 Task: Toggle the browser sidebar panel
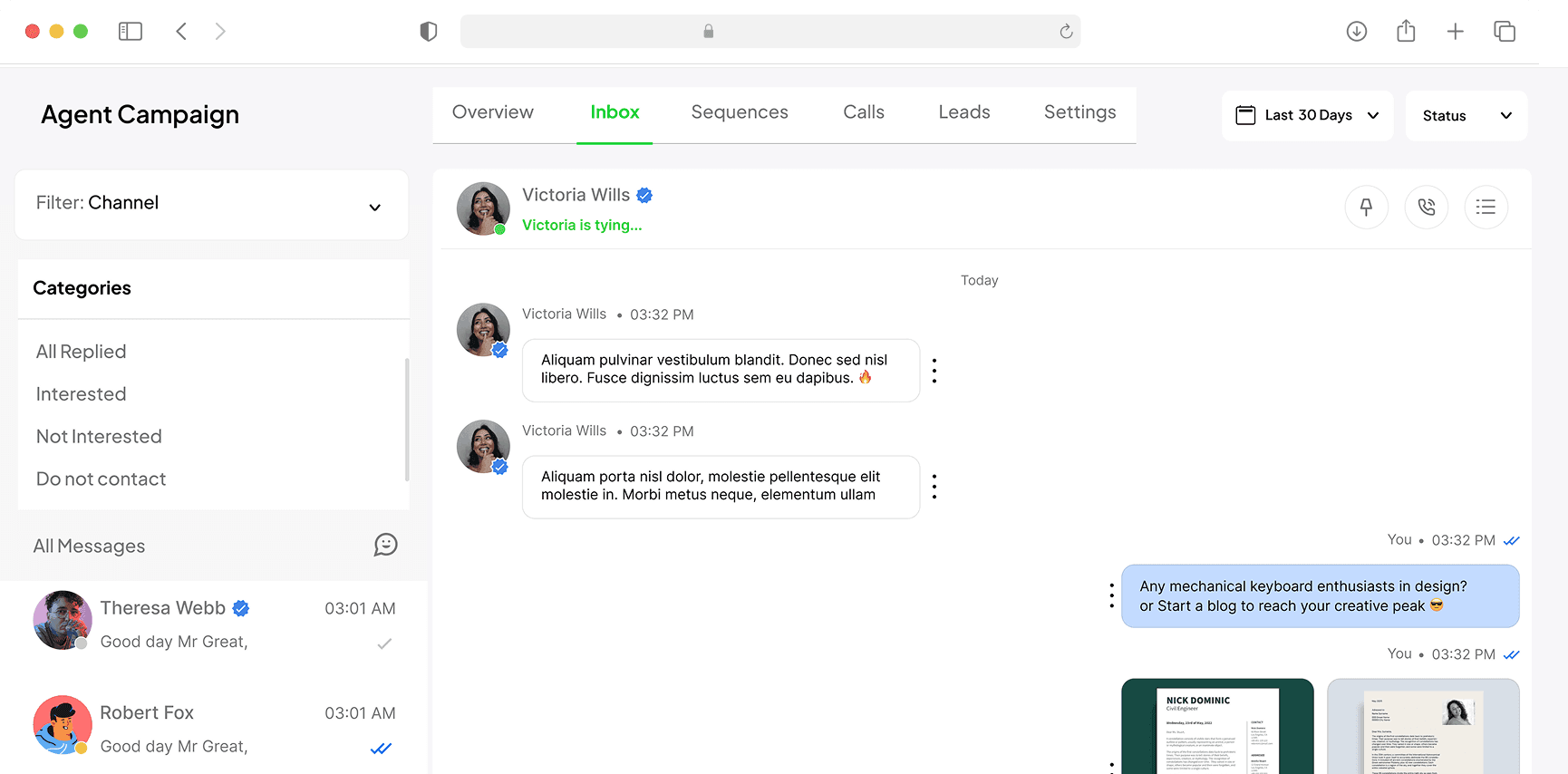point(131,32)
